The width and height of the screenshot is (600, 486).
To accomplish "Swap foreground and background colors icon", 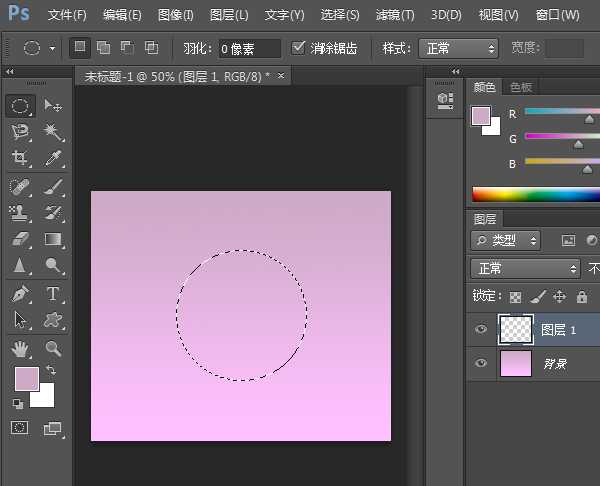I will (51, 371).
